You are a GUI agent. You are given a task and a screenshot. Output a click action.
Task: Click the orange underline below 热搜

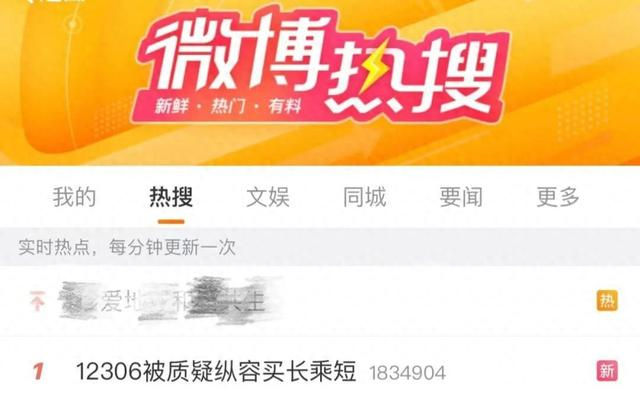click(171, 222)
